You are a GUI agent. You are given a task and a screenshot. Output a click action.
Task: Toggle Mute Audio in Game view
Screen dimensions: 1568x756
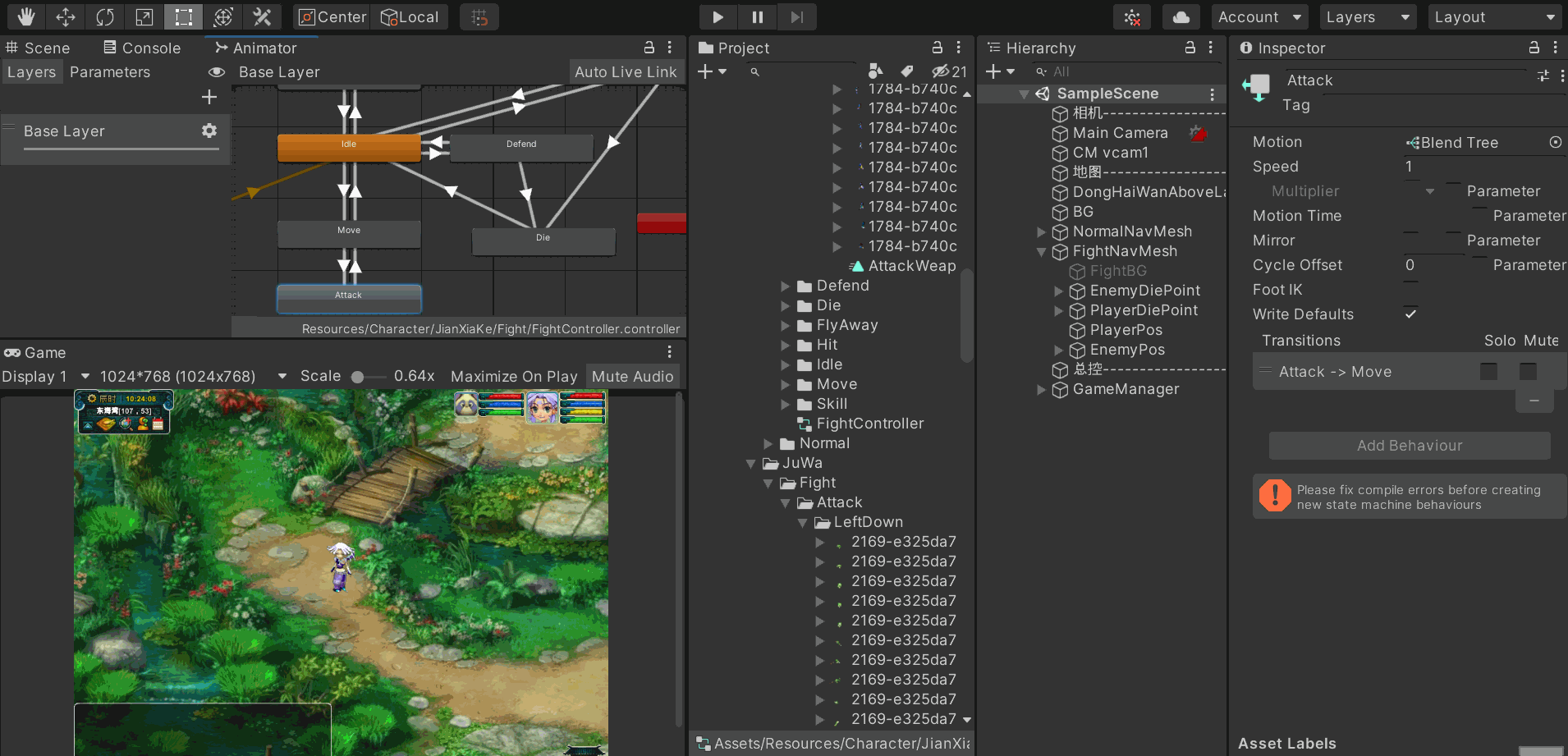(632, 376)
